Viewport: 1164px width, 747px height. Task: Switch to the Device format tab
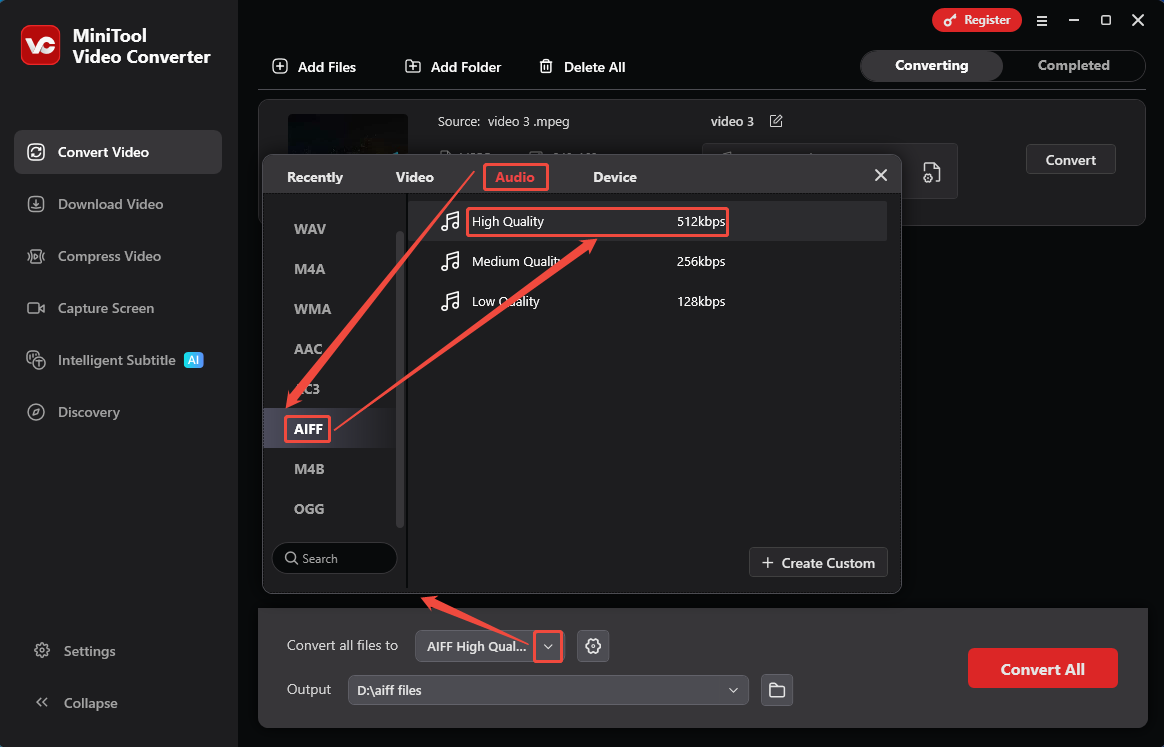614,176
